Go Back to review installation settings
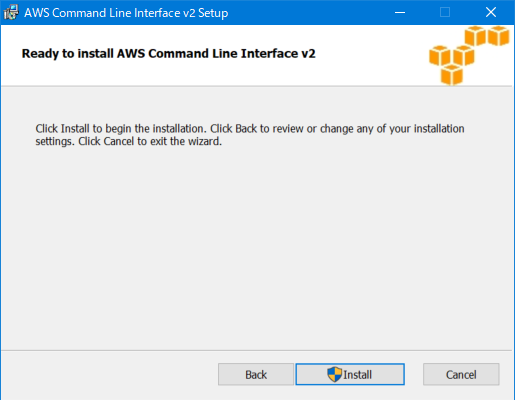The height and width of the screenshot is (400, 515). (256, 374)
